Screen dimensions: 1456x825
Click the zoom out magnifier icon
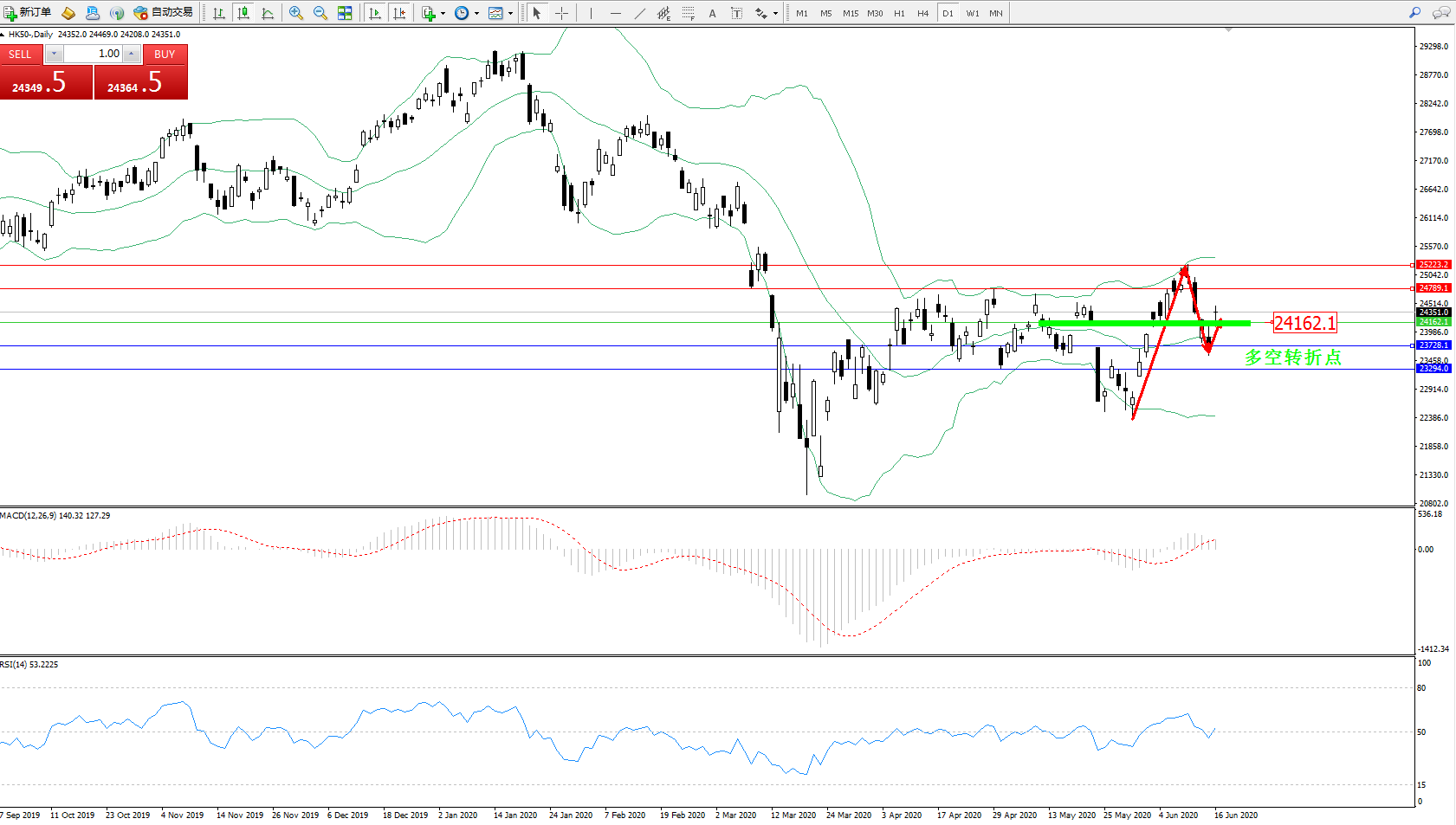pos(320,13)
